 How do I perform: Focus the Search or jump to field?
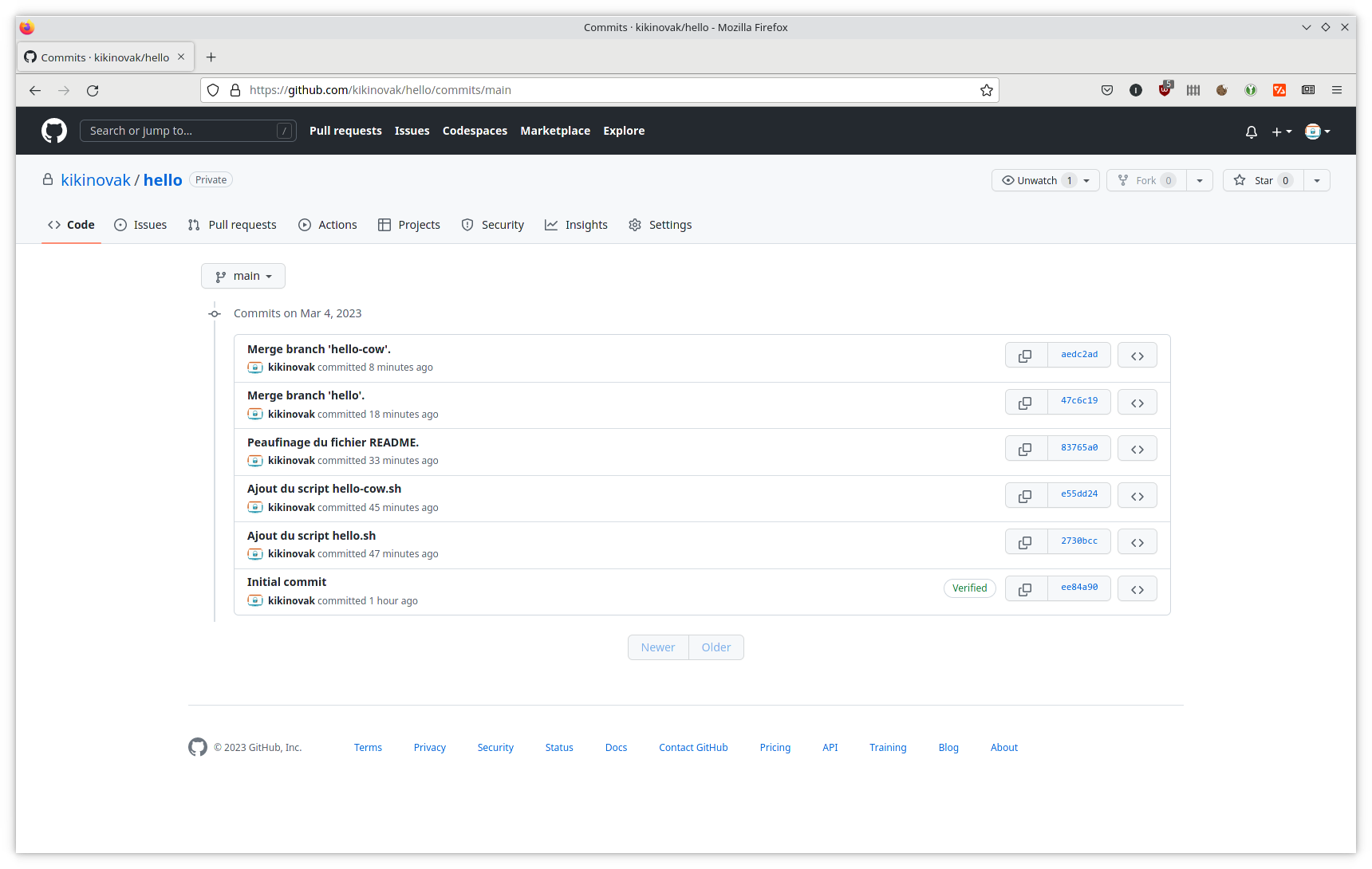[188, 131]
